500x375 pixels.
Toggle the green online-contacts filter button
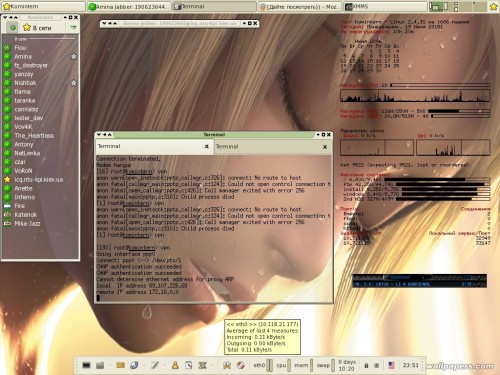[12, 28]
